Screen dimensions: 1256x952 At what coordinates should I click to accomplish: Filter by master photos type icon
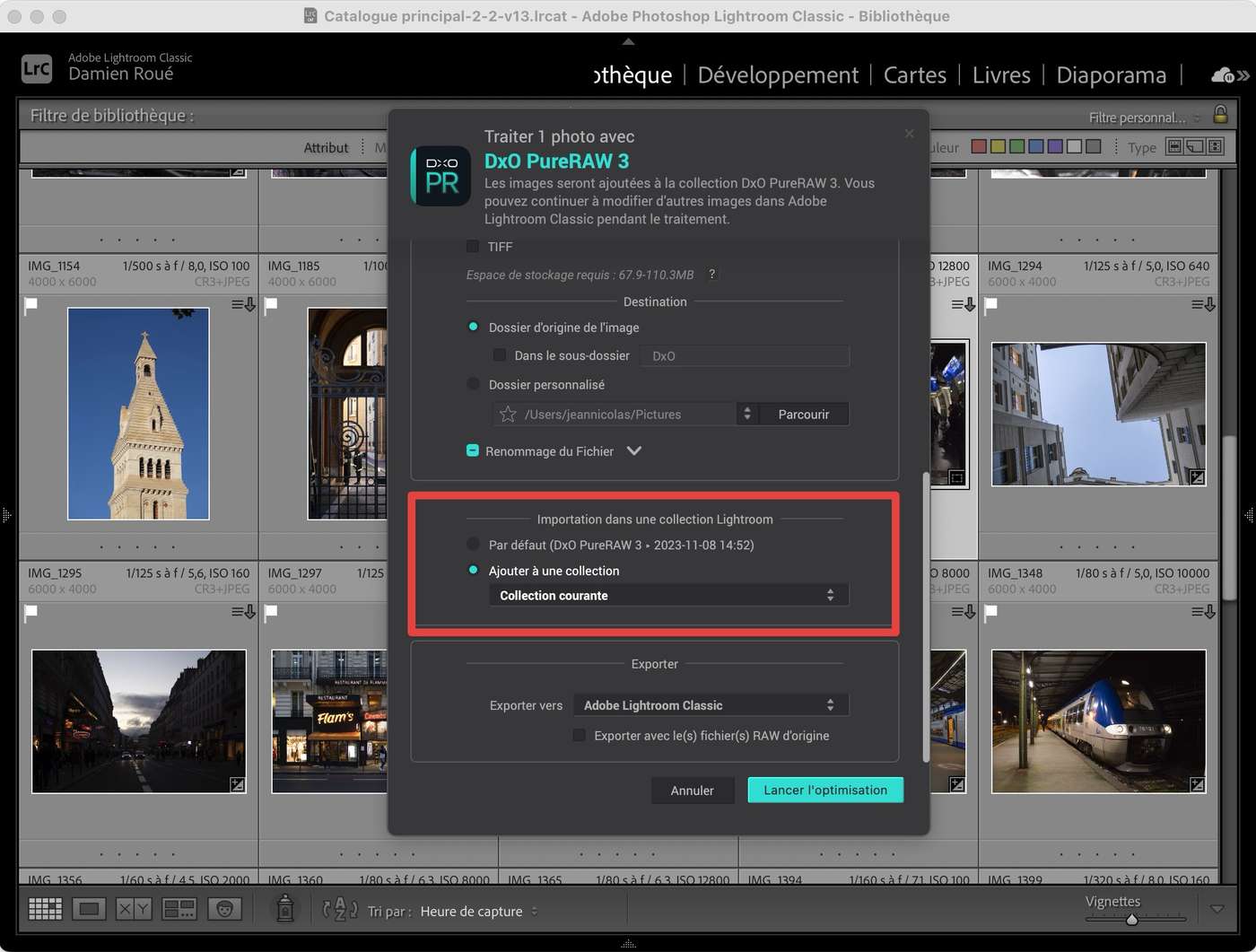[1173, 146]
